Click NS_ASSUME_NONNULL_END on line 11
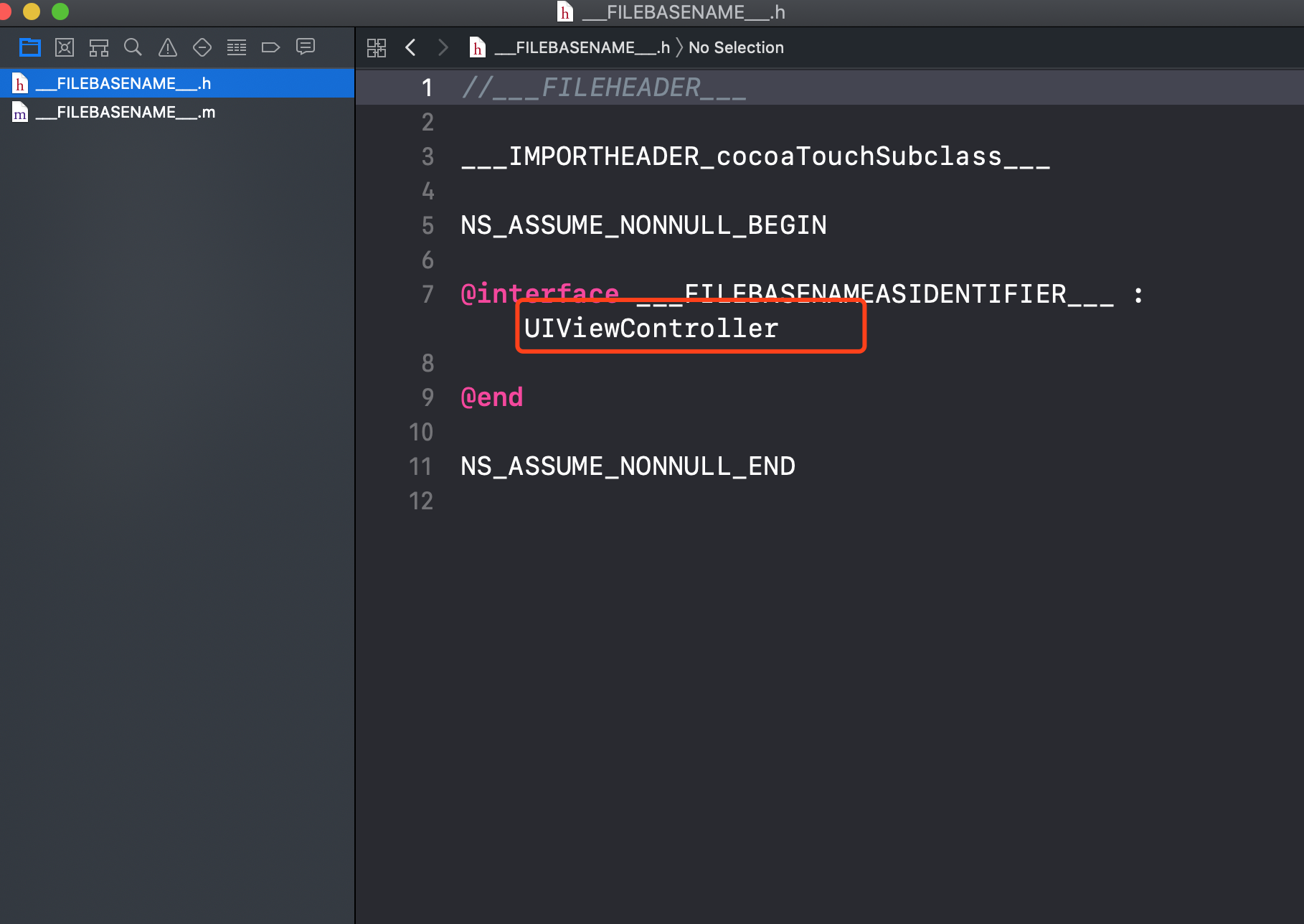 pos(628,466)
